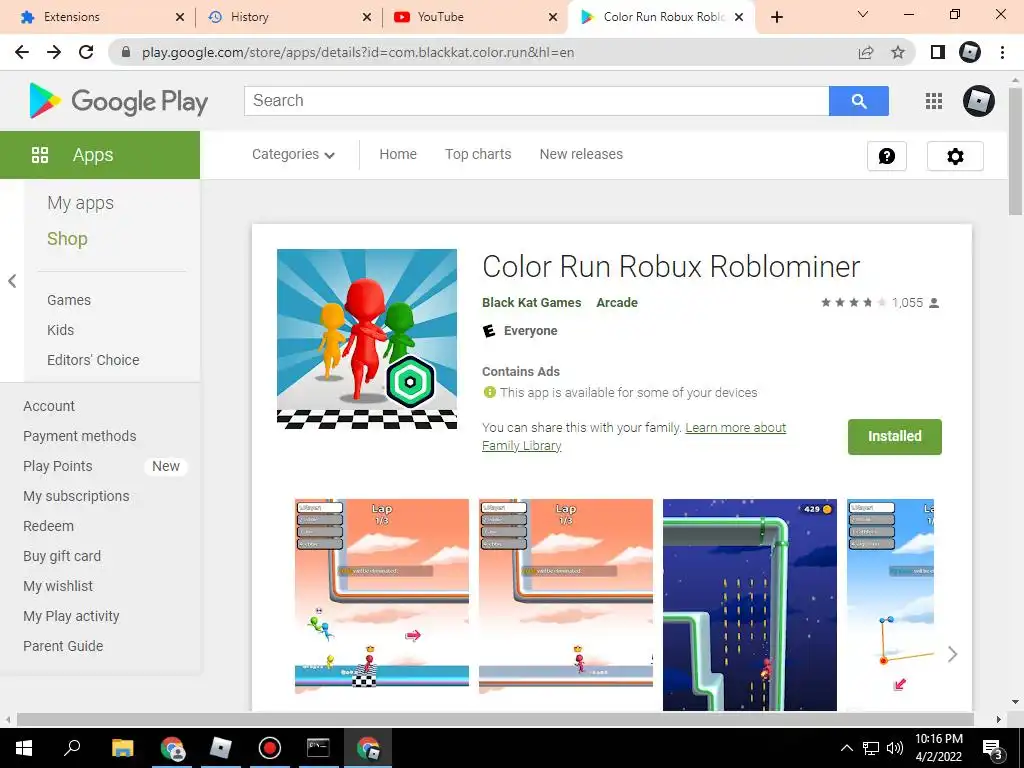Select Apps in the green sidebar header
The width and height of the screenshot is (1024, 768).
(100, 155)
